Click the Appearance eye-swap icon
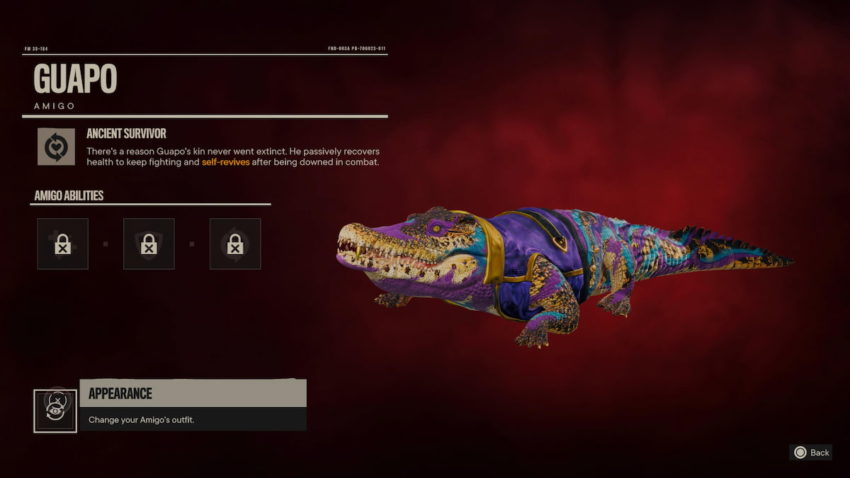 [x=55, y=411]
